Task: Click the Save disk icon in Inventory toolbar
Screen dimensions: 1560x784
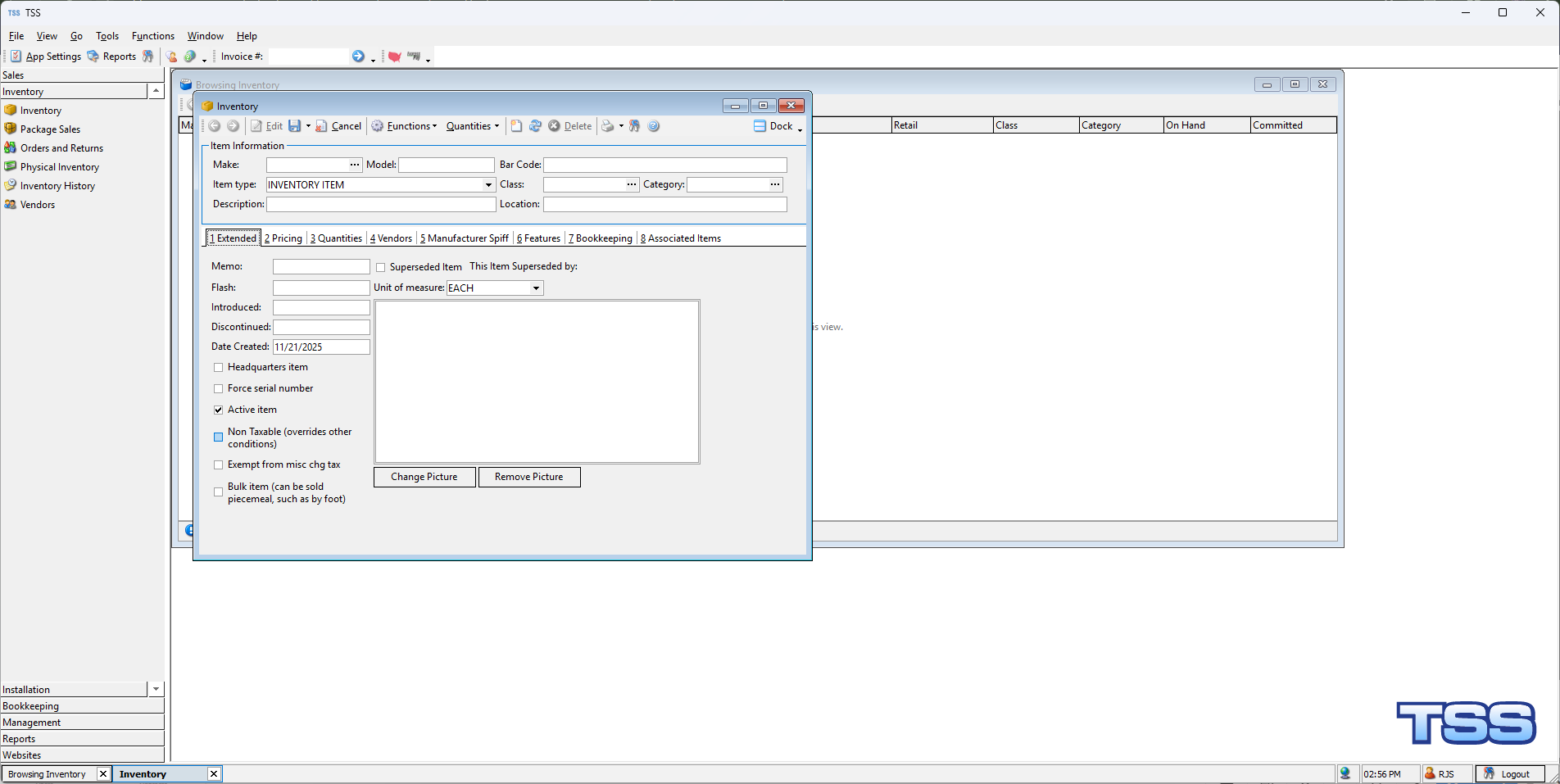Action: click(x=294, y=126)
